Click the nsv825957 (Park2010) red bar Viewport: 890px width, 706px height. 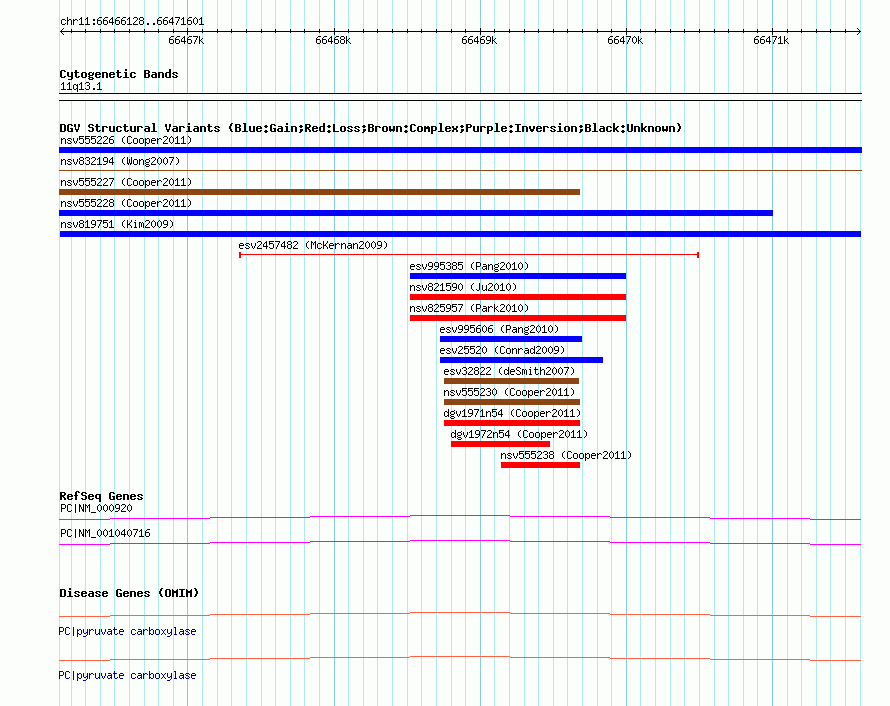click(x=518, y=318)
